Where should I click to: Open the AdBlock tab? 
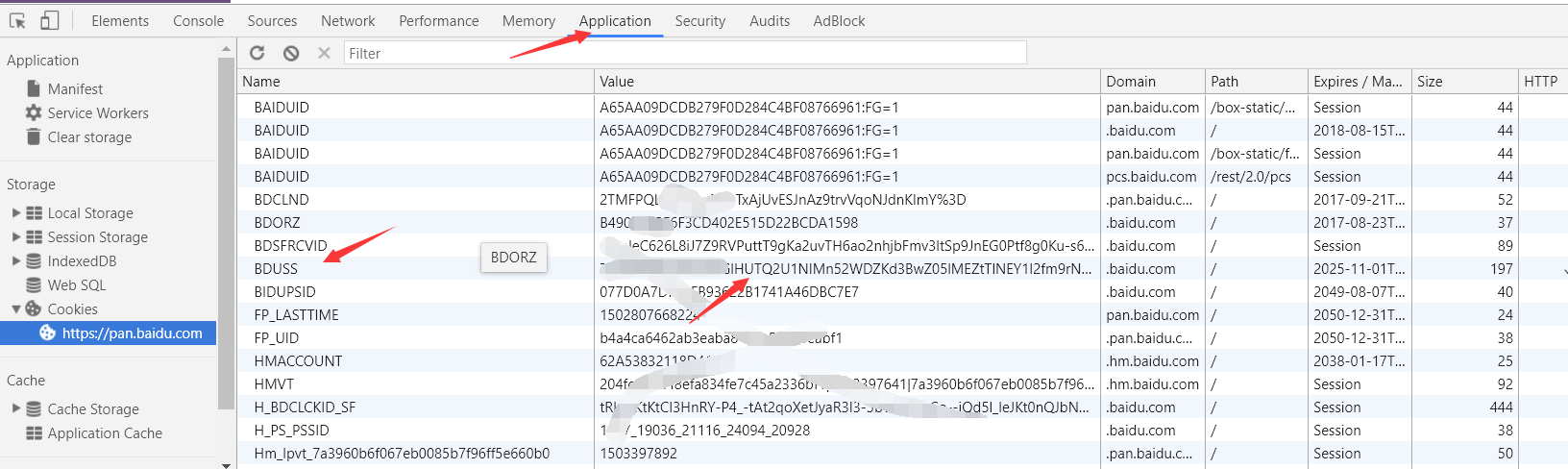click(839, 20)
